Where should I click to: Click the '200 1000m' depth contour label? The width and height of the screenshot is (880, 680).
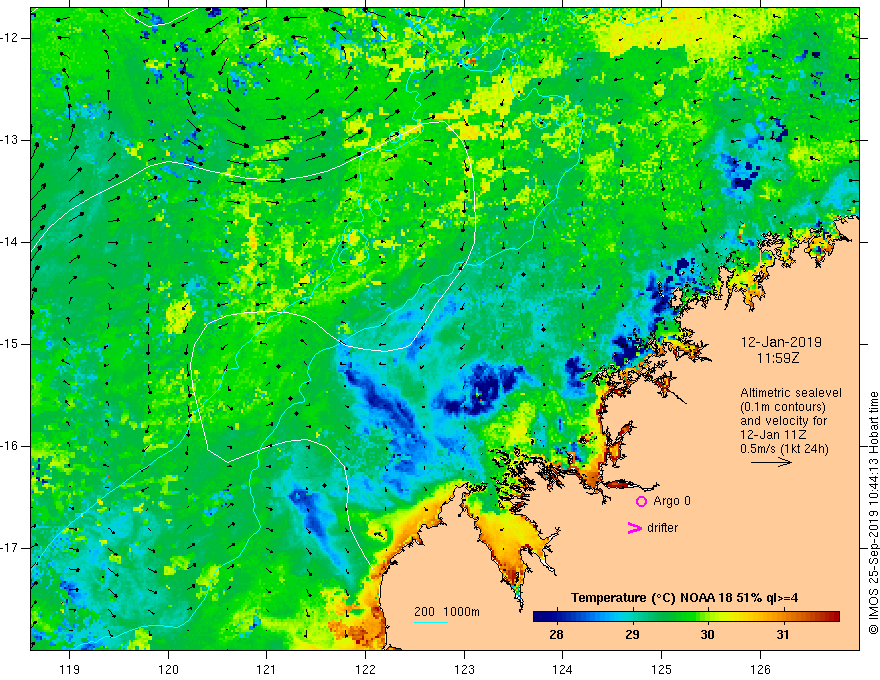[x=447, y=612]
